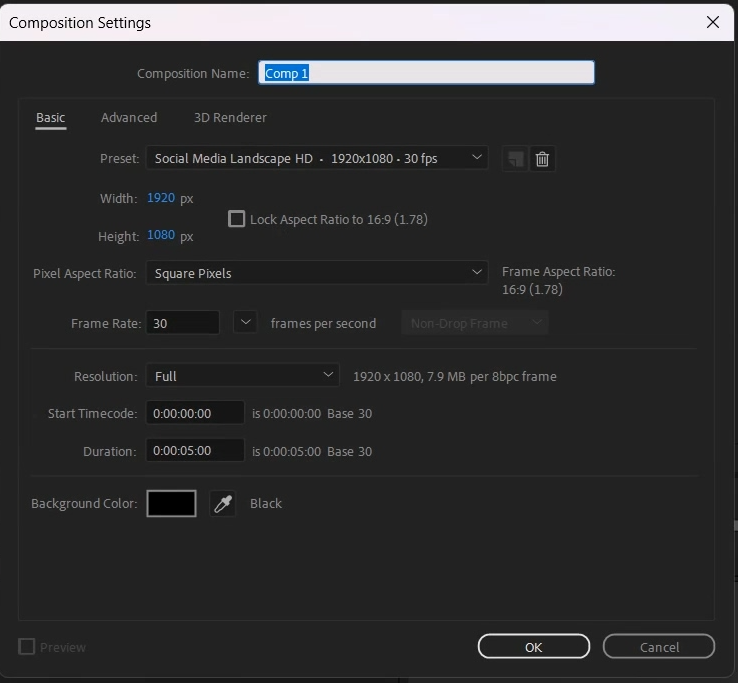The height and width of the screenshot is (683, 738).
Task: Click the Frame Rate field showing 30
Action: (183, 323)
